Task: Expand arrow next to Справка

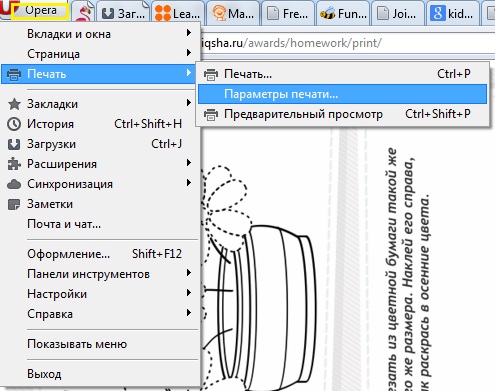Action: pos(189,313)
